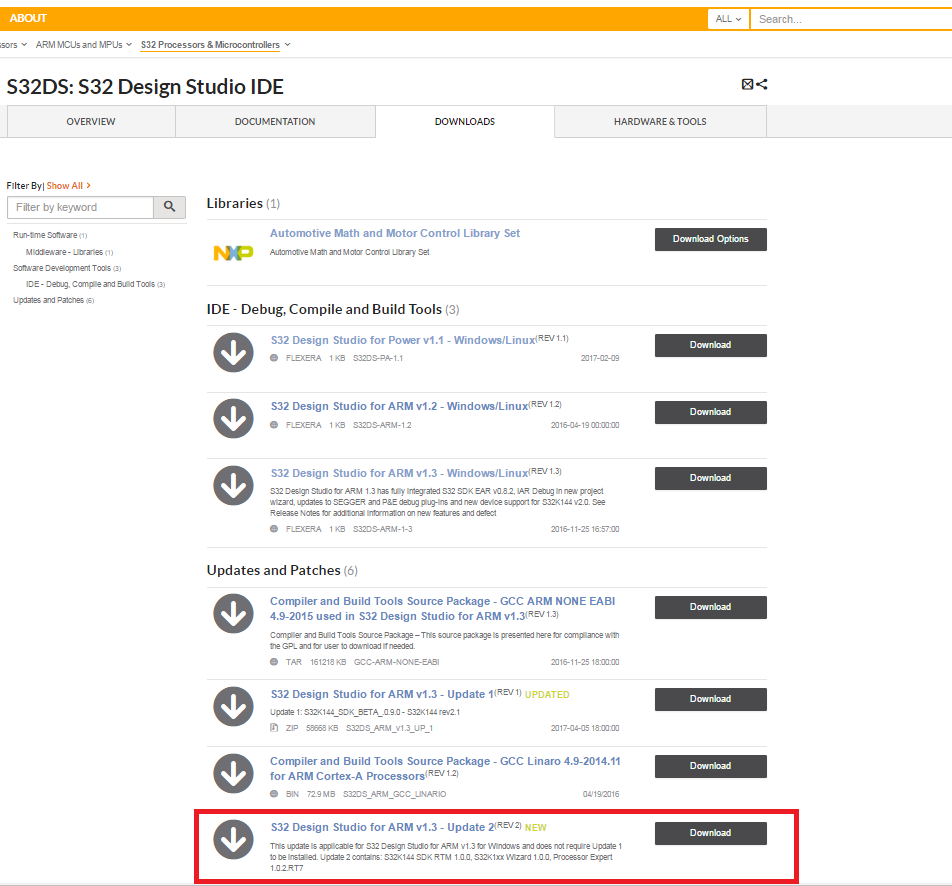Click Download button for ARM v1.2
Screen dimensions: 952x886
click(710, 412)
